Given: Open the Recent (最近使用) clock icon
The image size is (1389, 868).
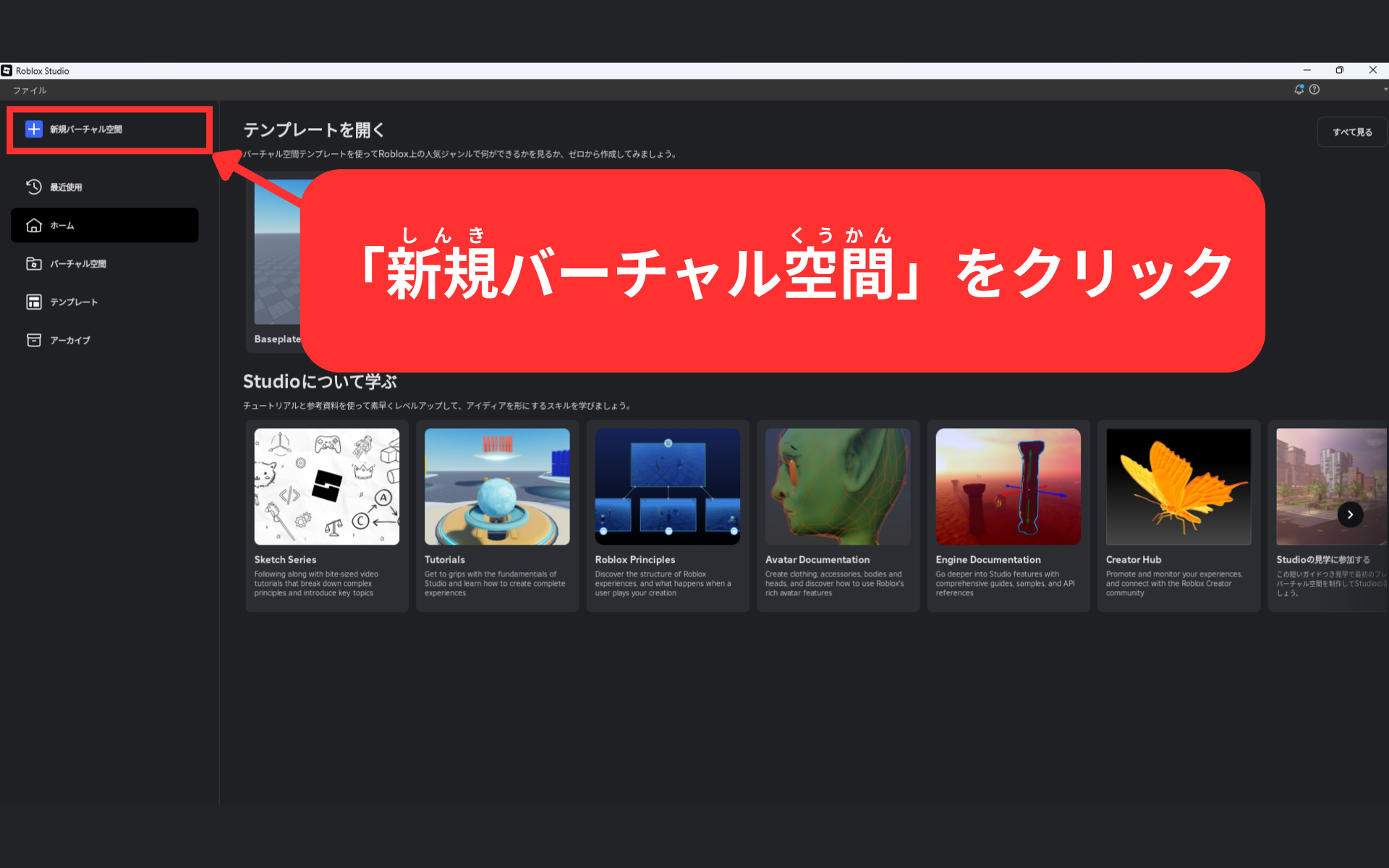Looking at the screenshot, I should [34, 187].
